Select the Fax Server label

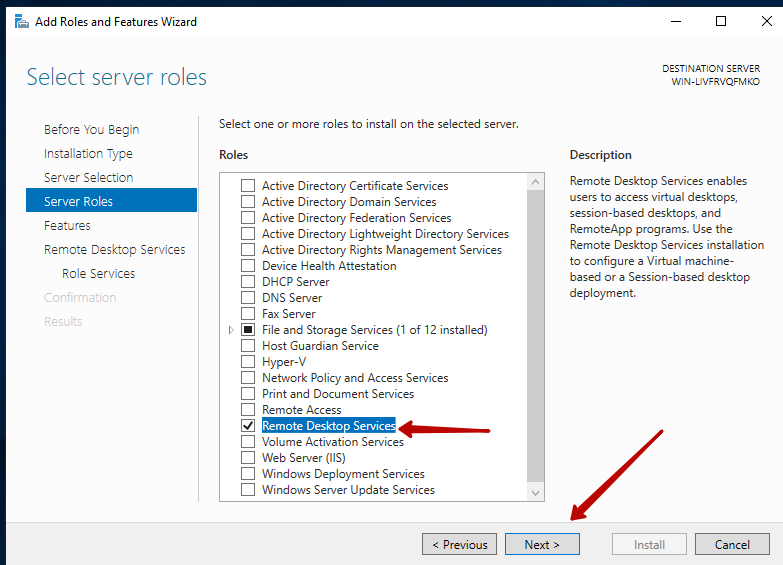289,314
